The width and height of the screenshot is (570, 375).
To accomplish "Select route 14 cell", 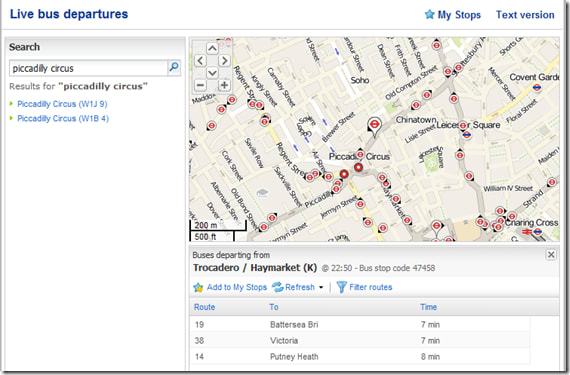I will (199, 356).
